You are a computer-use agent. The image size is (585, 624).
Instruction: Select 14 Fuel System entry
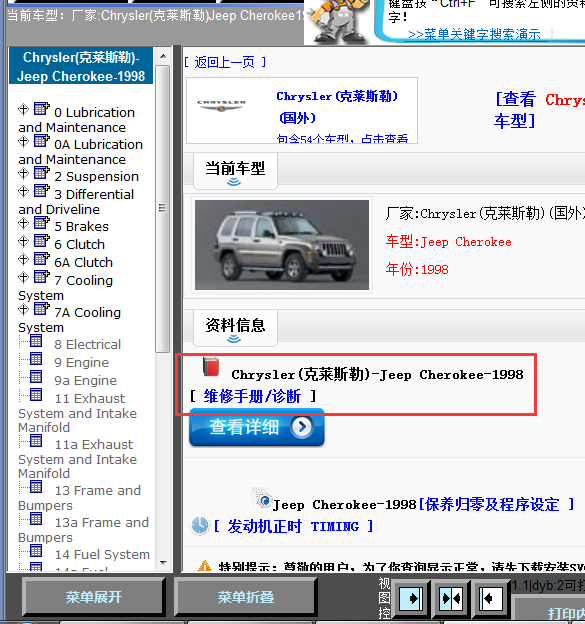point(102,554)
